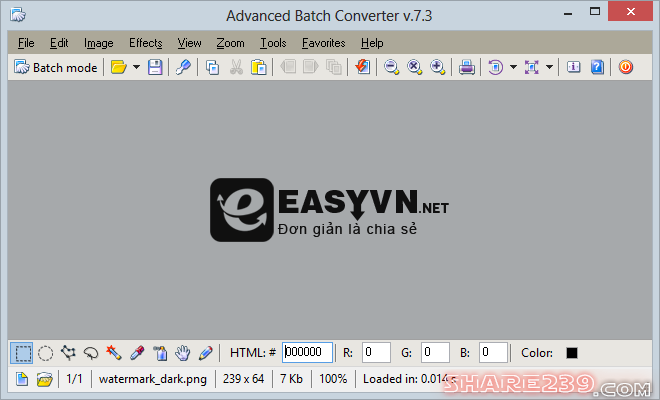
Task: Click the open folder status bar icon
Action: tap(45, 379)
